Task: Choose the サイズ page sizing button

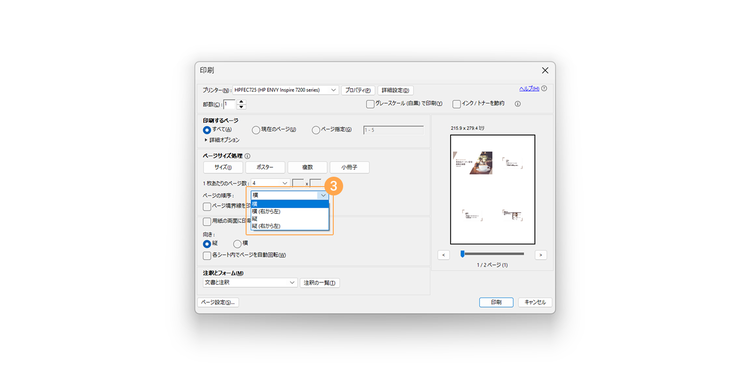Action: (223, 167)
